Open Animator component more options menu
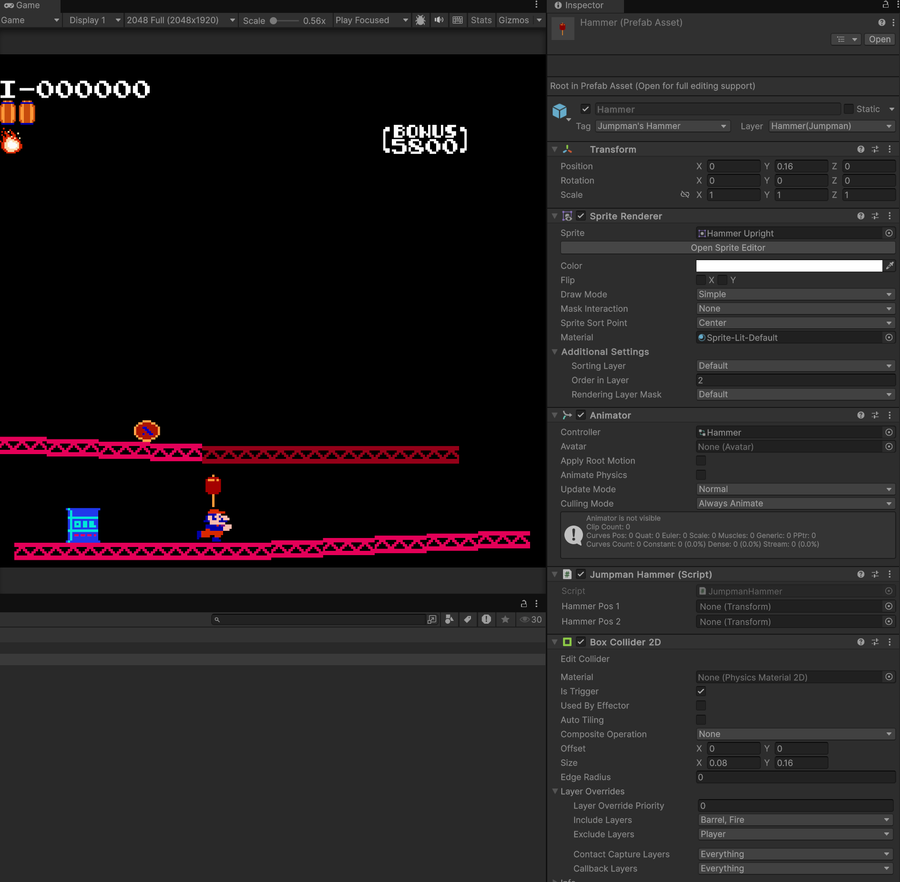The image size is (900, 882). pyautogui.click(x=890, y=415)
